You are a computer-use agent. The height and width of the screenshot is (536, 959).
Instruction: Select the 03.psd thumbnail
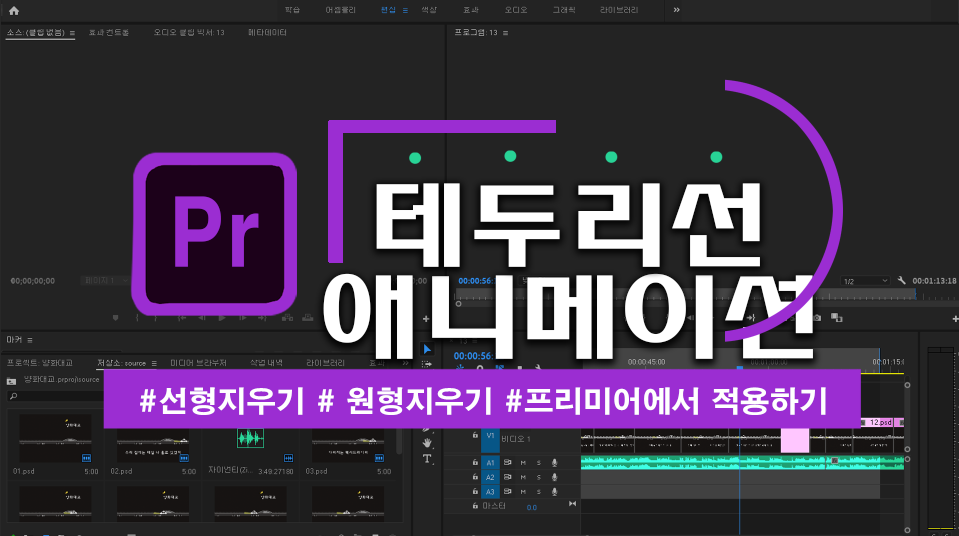pyautogui.click(x=348, y=445)
